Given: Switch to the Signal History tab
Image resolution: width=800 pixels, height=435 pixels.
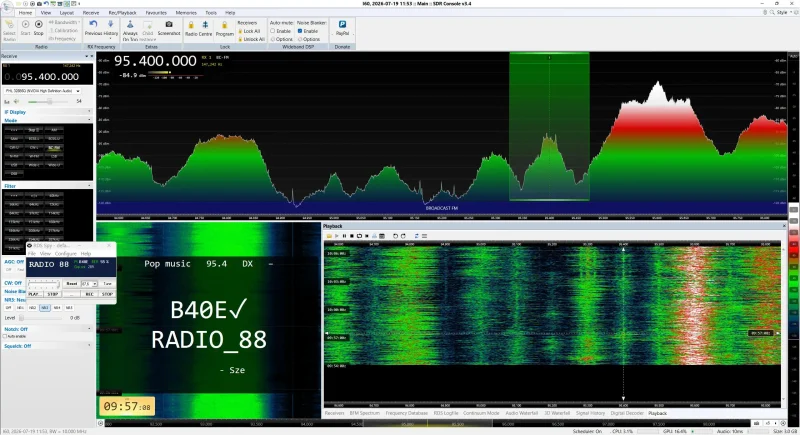Looking at the screenshot, I should pos(590,413).
